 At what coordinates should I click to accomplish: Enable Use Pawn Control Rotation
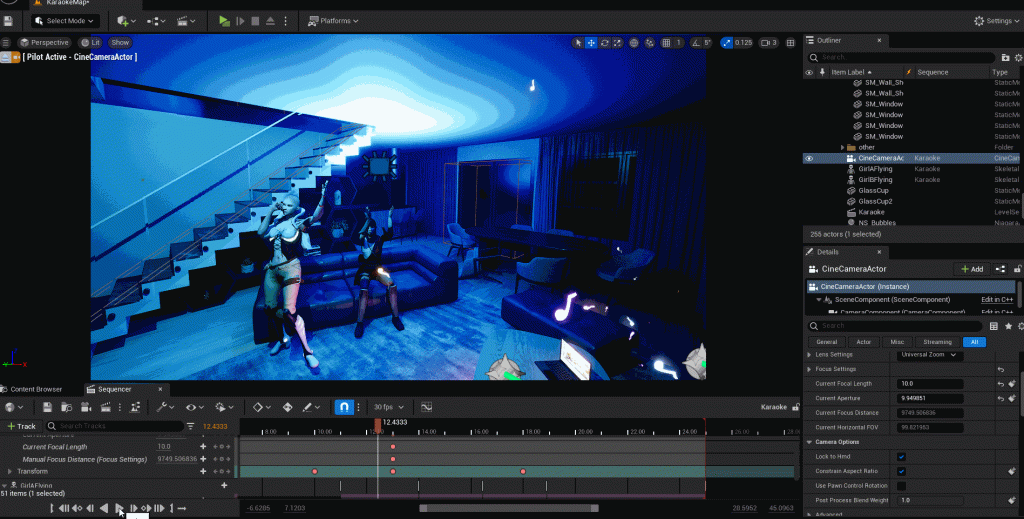pyautogui.click(x=901, y=486)
